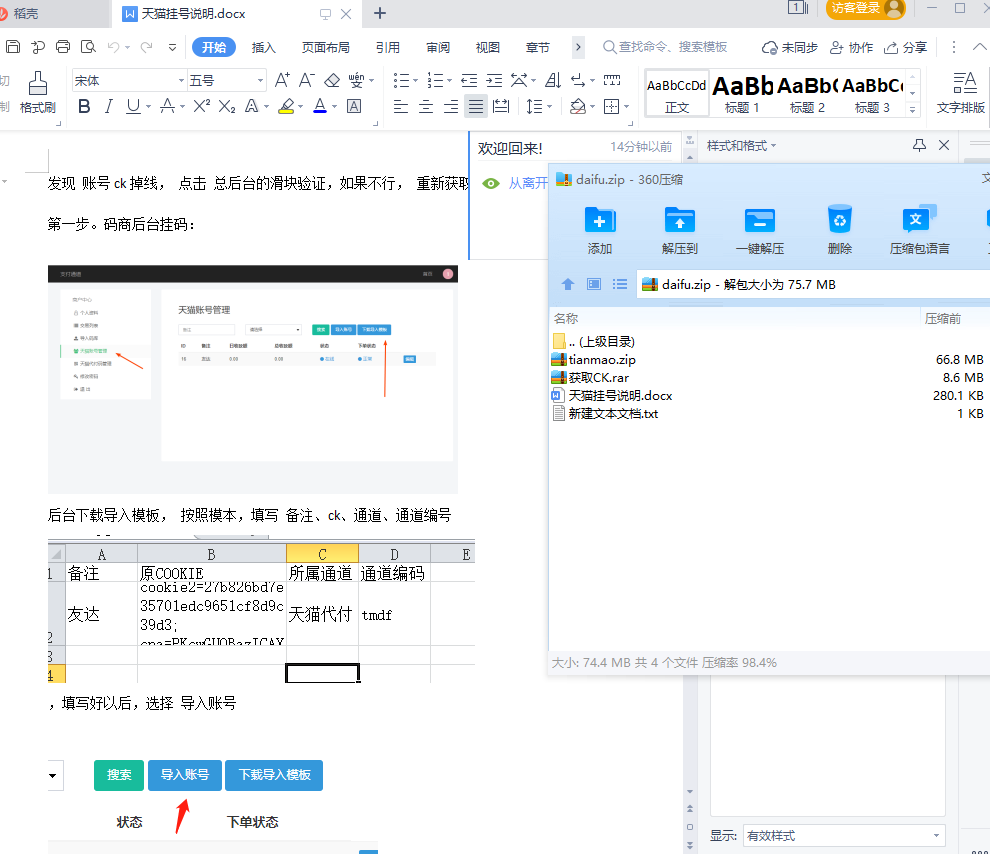Click the red-underlined font color A

coord(320,106)
